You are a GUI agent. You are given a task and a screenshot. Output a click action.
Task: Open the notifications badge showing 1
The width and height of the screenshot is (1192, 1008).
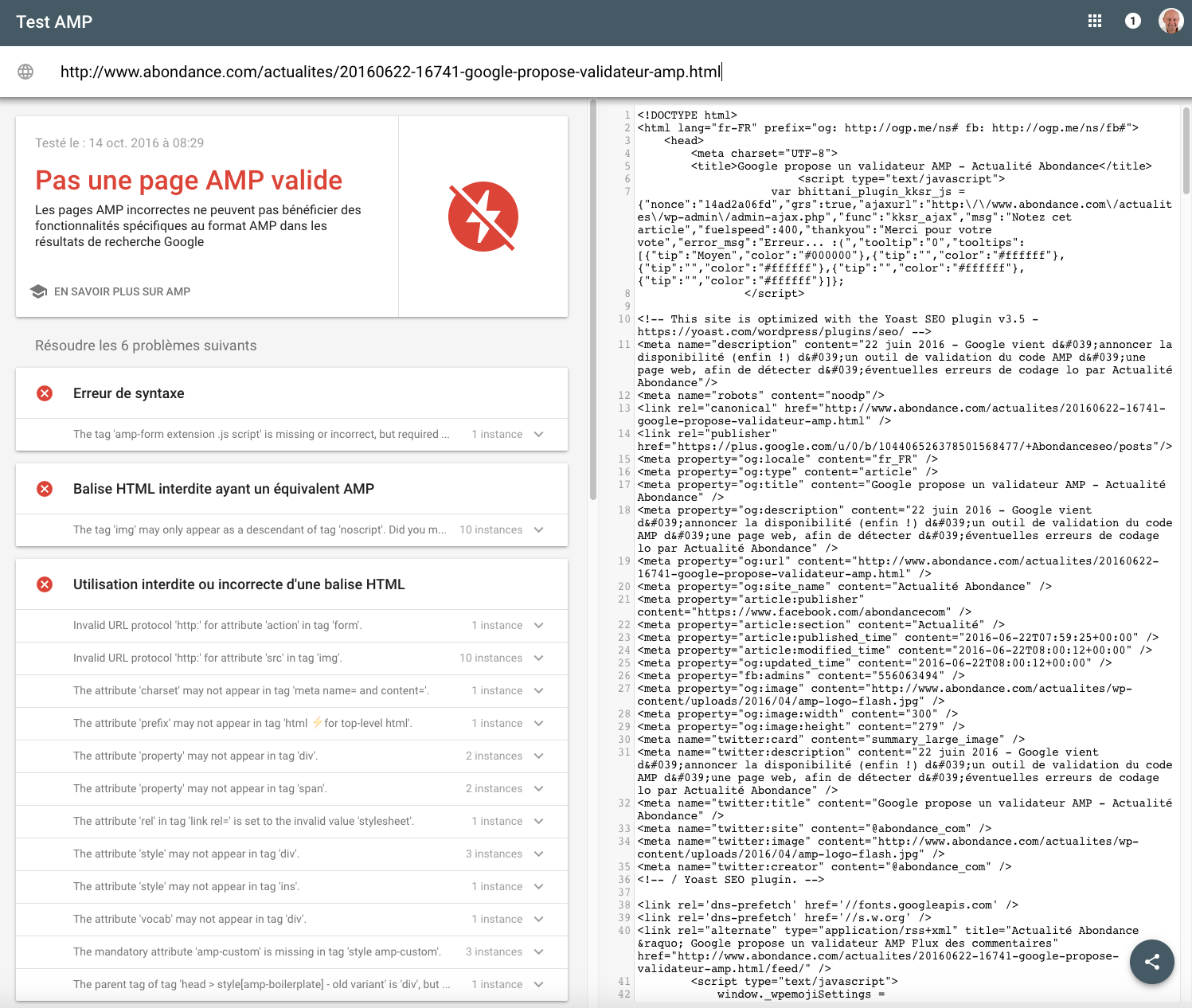(x=1133, y=21)
